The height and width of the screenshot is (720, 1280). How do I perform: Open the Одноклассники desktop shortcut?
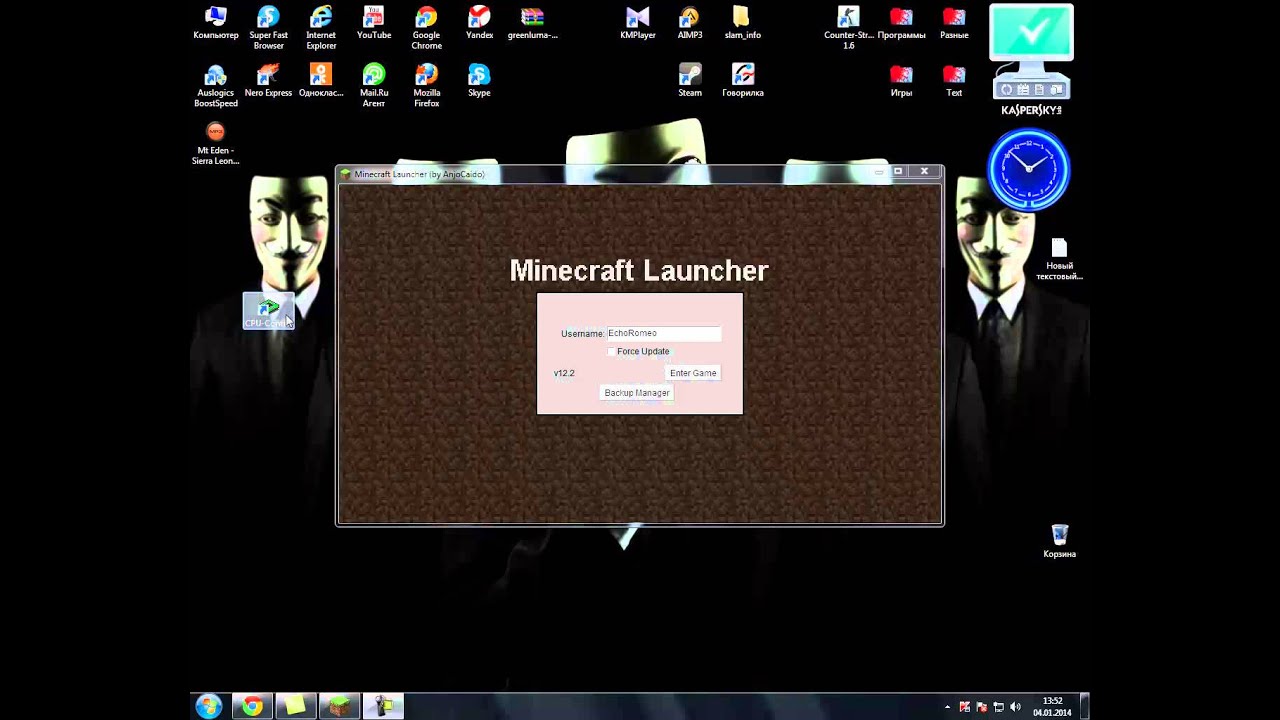click(321, 81)
